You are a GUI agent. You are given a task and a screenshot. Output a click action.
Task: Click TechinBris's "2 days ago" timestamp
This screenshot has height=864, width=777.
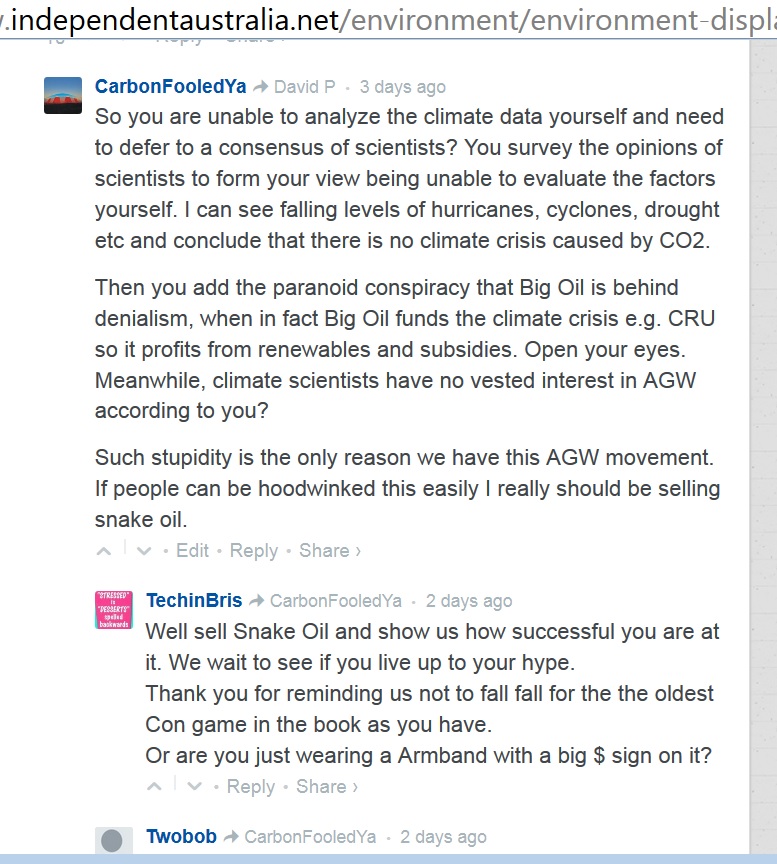468,601
